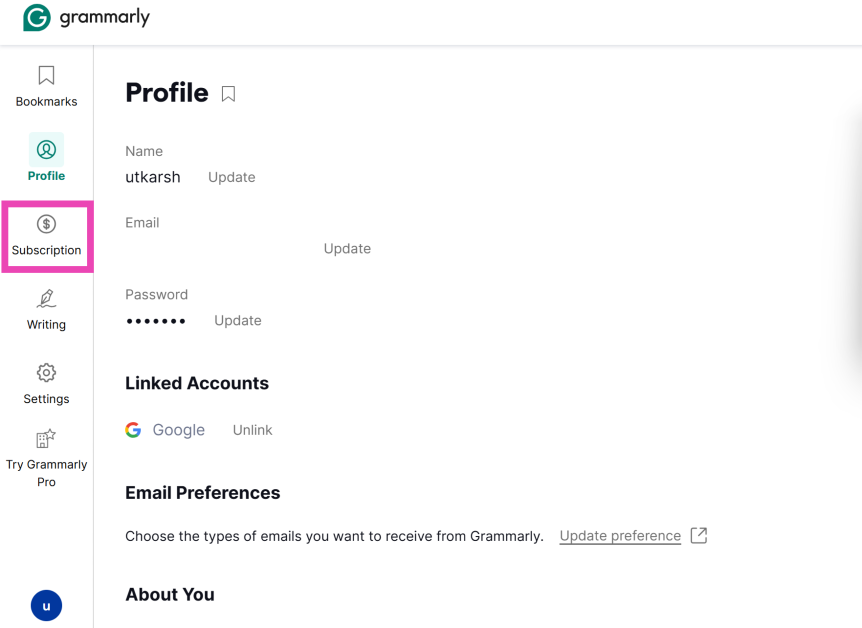Click the external link icon beside Update preference
Image resolution: width=862 pixels, height=628 pixels.
699,535
